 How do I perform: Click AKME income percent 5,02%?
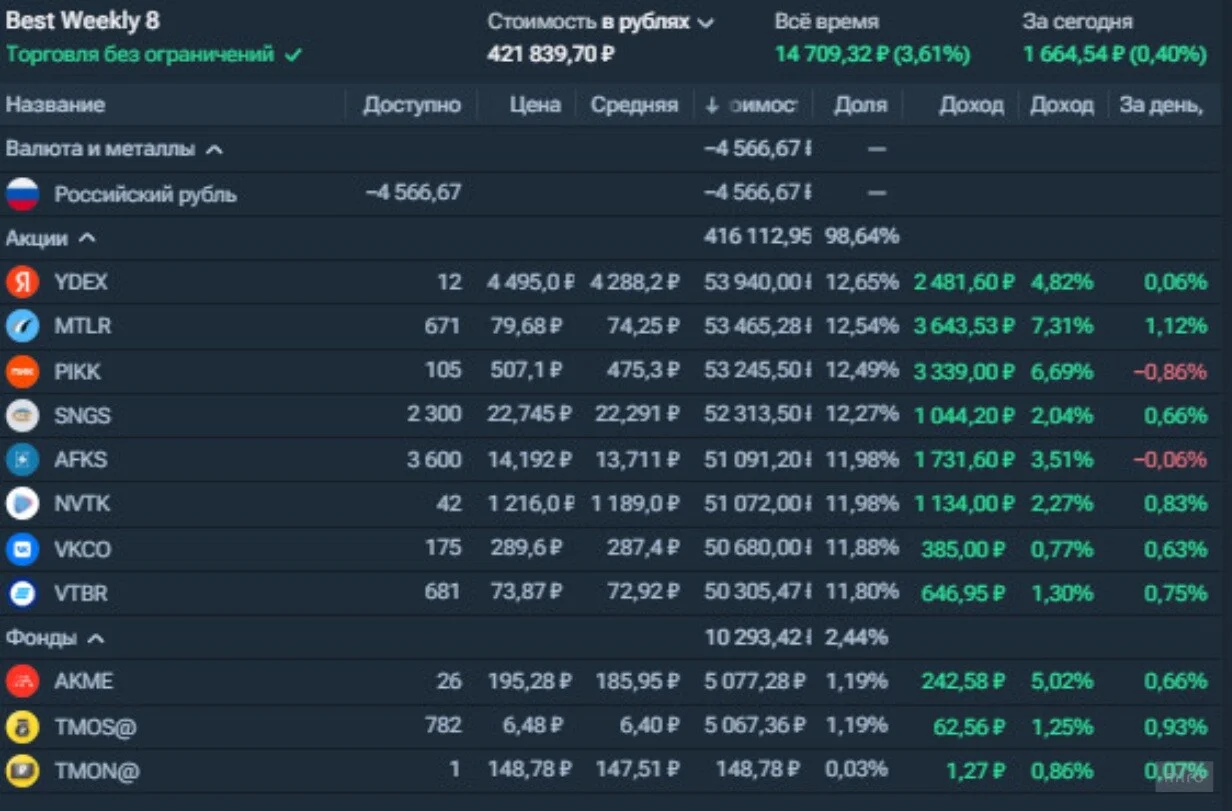tap(1061, 682)
